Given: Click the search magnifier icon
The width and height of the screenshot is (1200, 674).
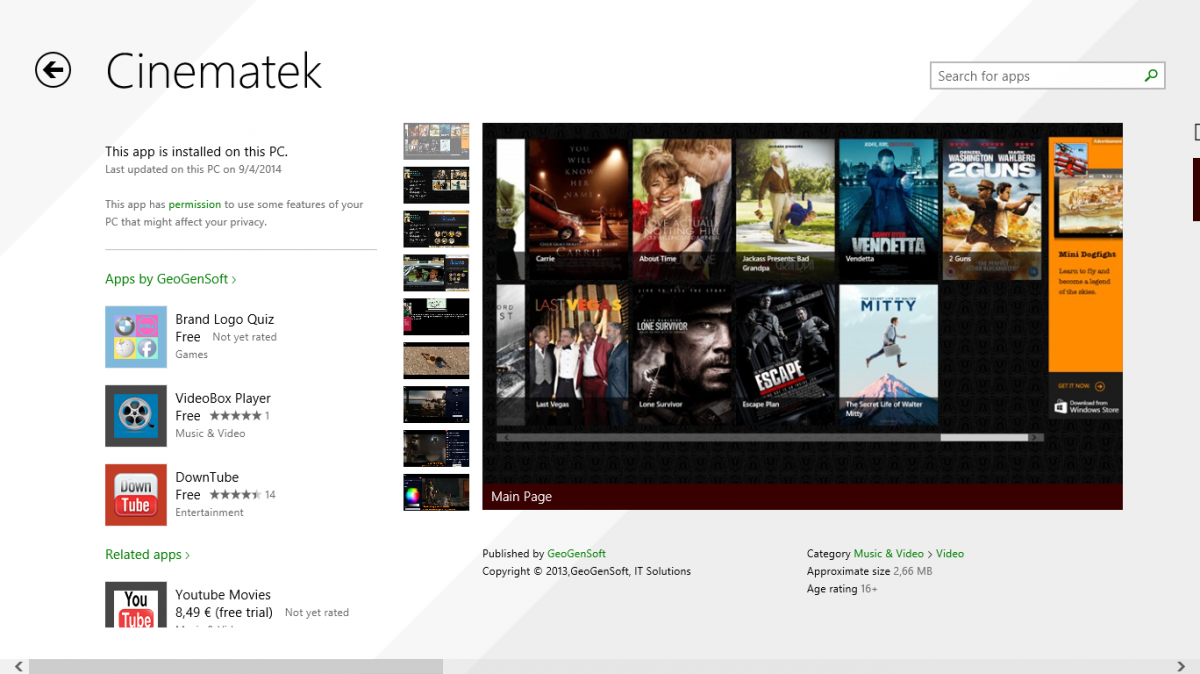Looking at the screenshot, I should pyautogui.click(x=1151, y=76).
